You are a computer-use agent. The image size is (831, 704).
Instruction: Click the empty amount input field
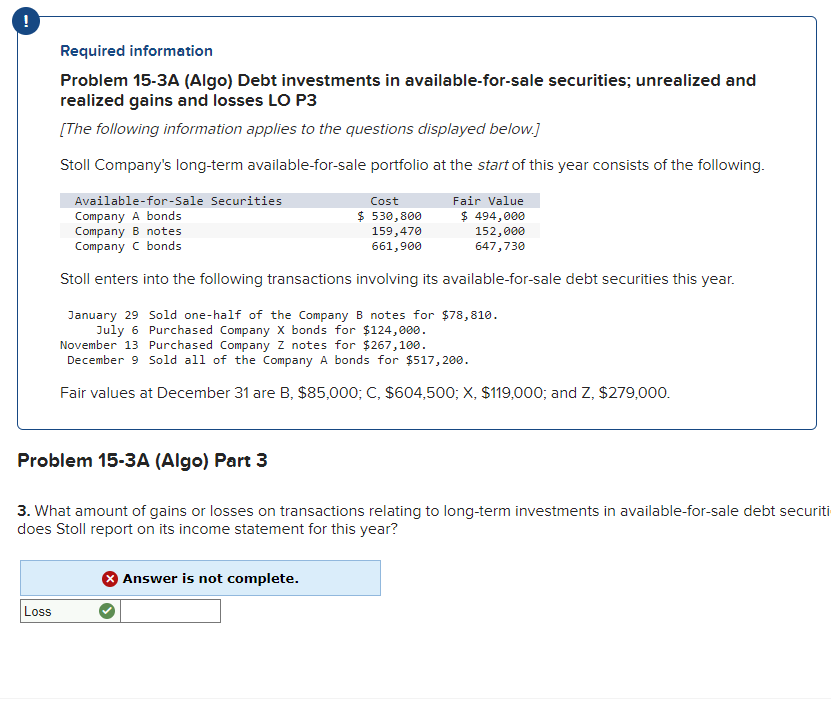click(170, 611)
